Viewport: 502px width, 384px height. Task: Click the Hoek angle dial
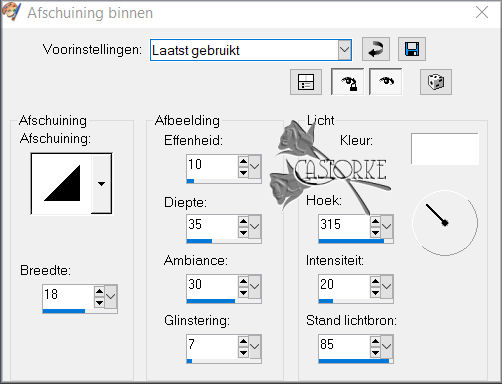coord(445,222)
